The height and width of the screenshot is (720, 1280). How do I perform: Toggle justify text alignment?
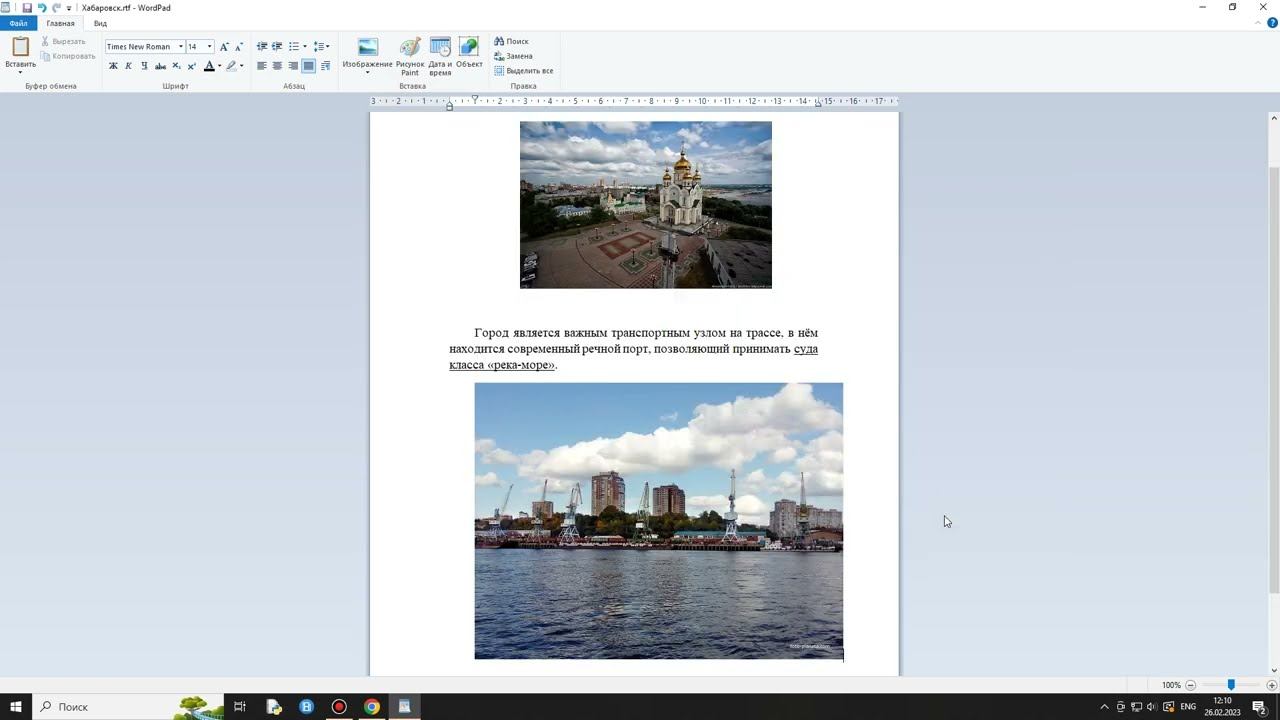[309, 66]
